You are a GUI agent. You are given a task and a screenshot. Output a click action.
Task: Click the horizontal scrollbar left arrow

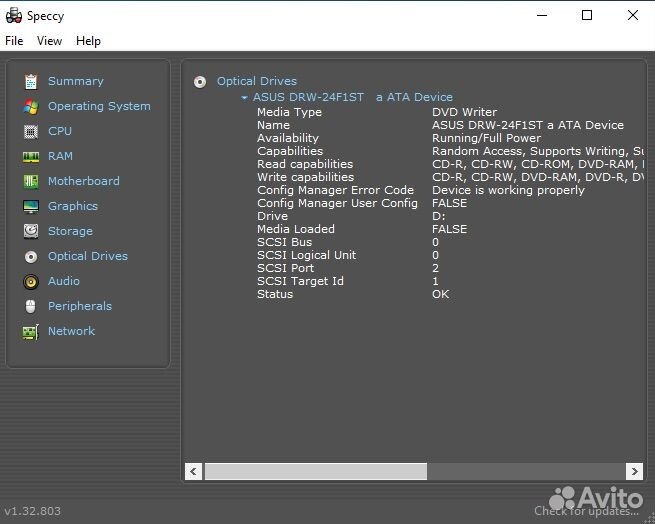pyautogui.click(x=193, y=471)
